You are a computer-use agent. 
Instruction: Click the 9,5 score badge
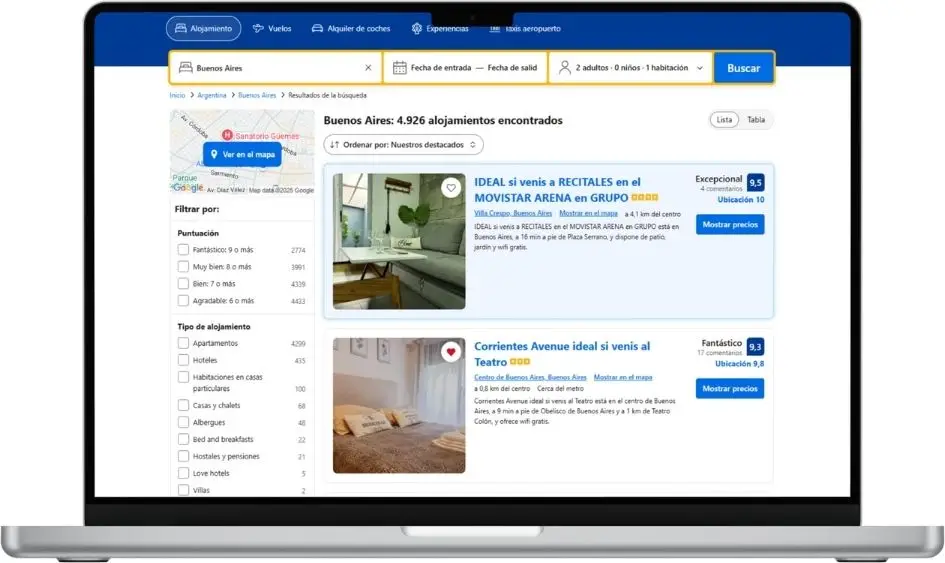tap(755, 182)
